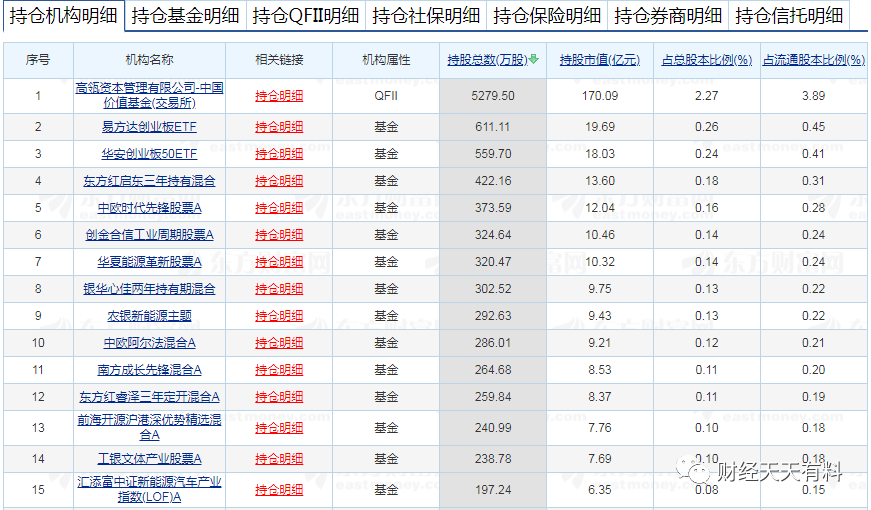Viewport: 871px width, 510px height.
Task: Select the 373.59 shareholding value
Action: point(493,208)
